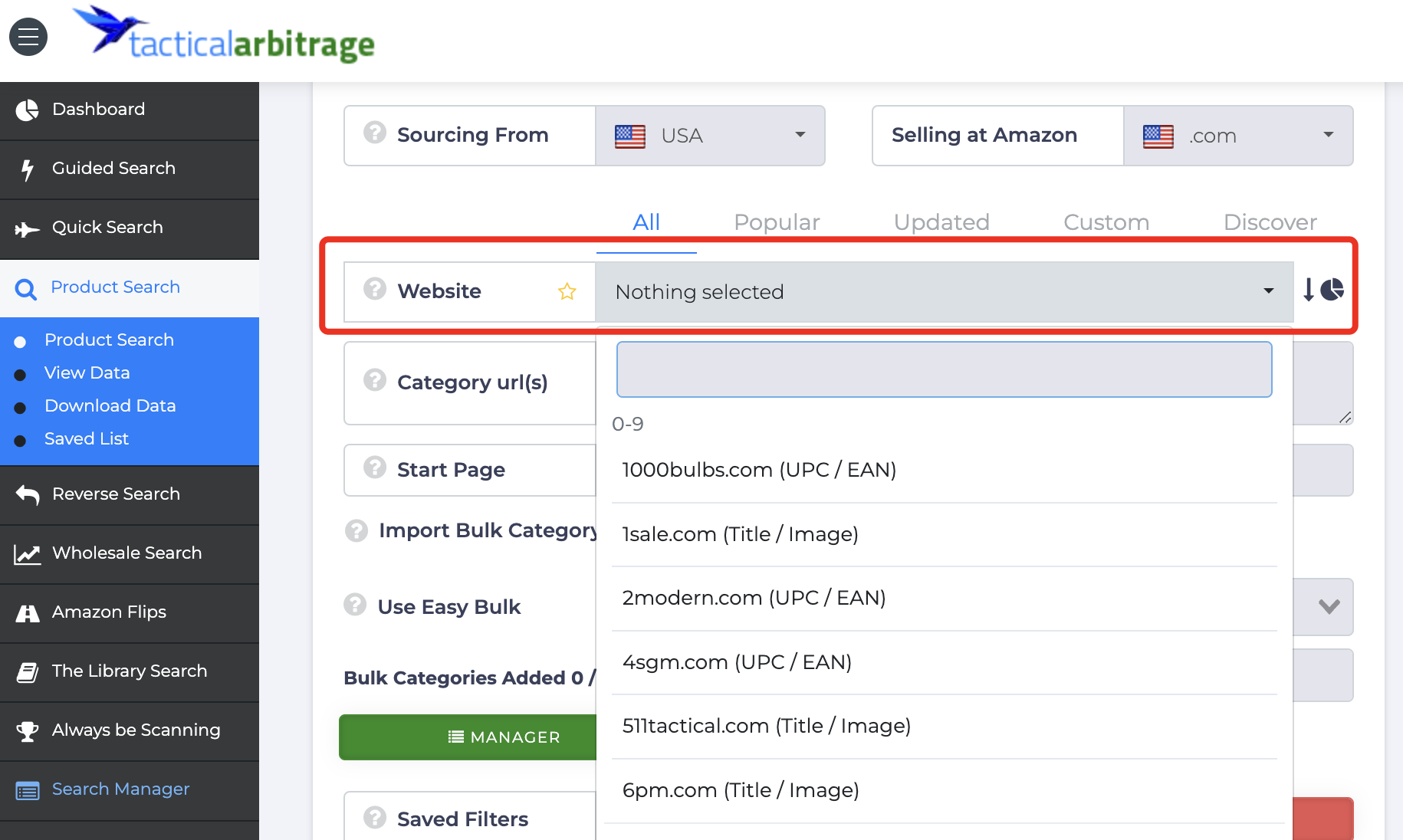The height and width of the screenshot is (840, 1403).
Task: Click The Library Search book icon
Action: [x=28, y=672]
